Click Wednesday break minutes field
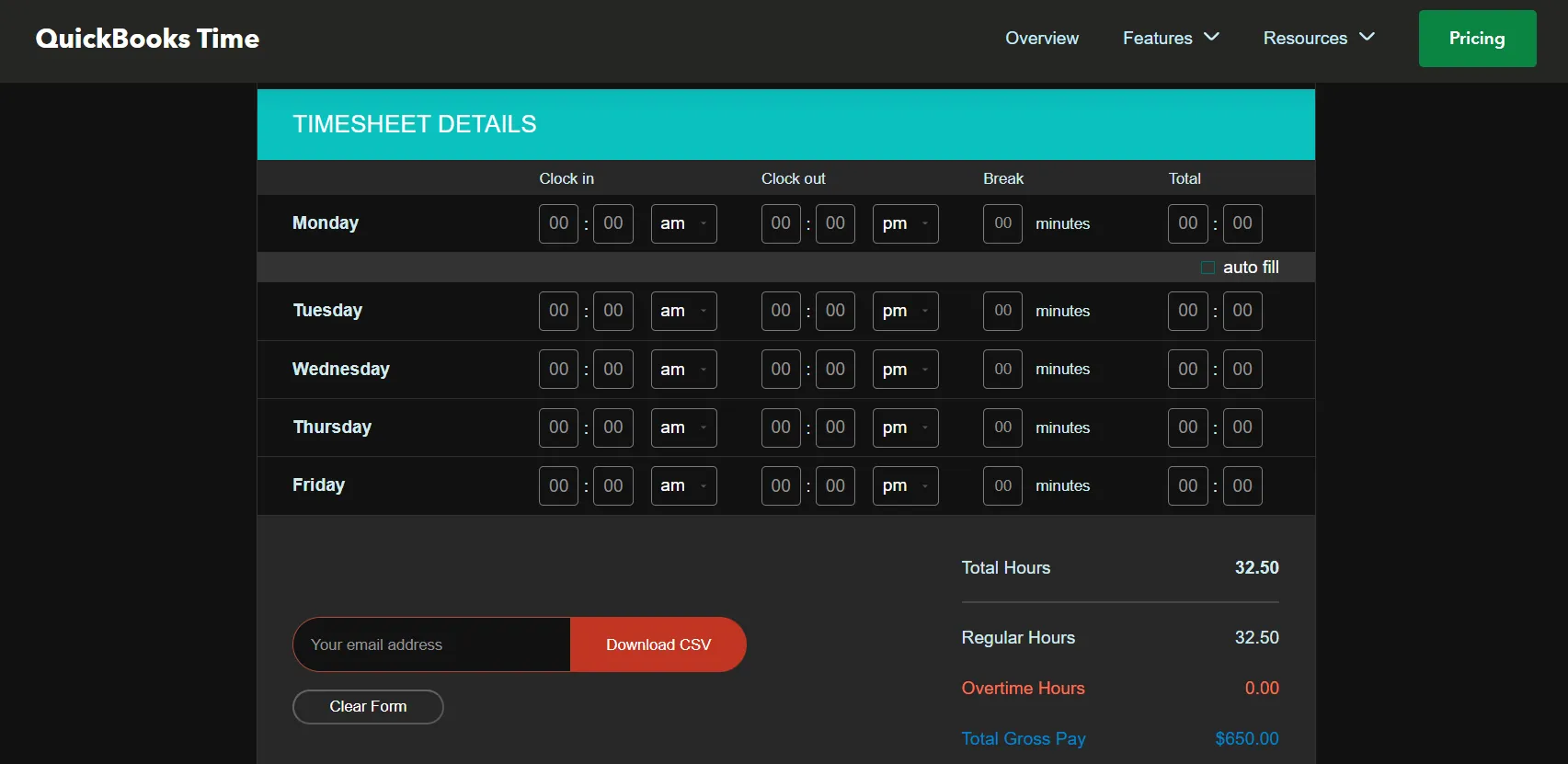 (1003, 370)
